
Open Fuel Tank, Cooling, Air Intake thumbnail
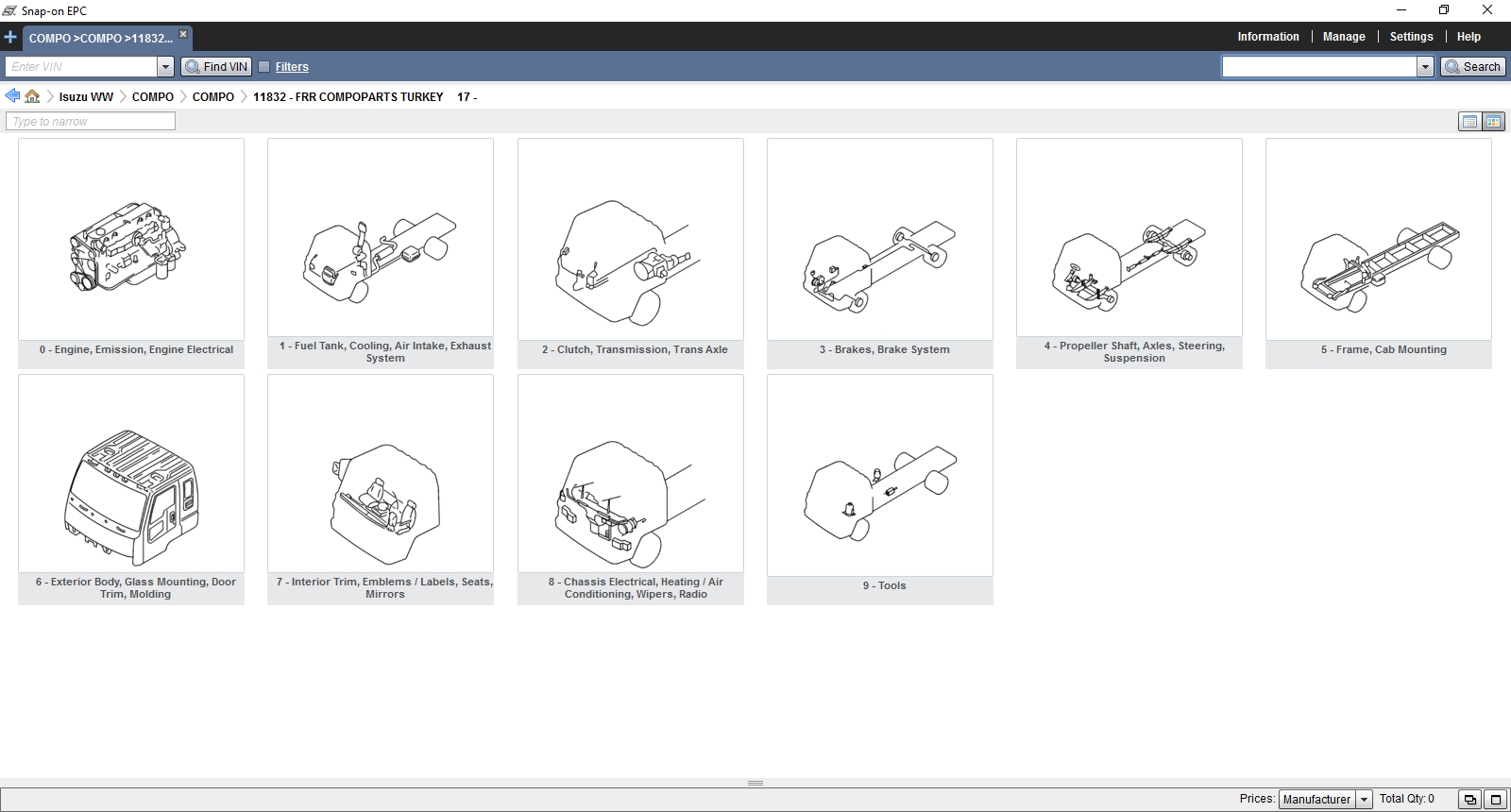381,237
